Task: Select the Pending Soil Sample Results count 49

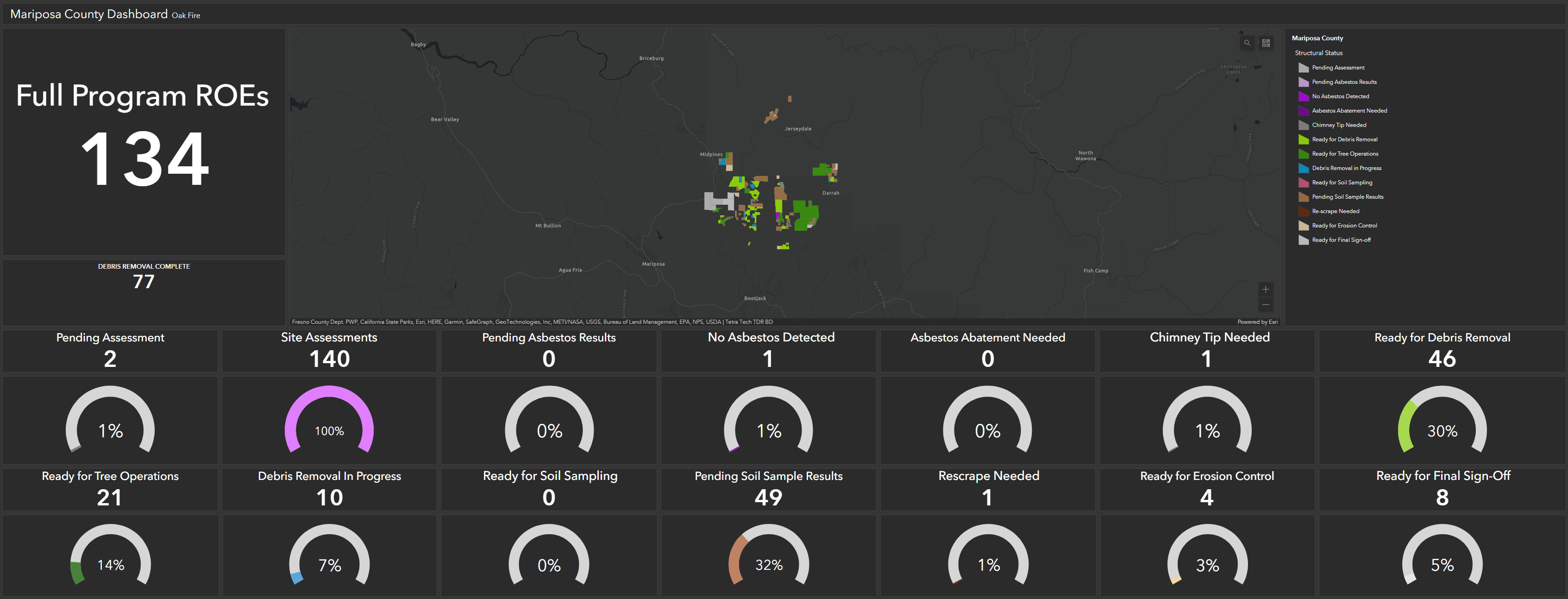Action: (x=768, y=498)
